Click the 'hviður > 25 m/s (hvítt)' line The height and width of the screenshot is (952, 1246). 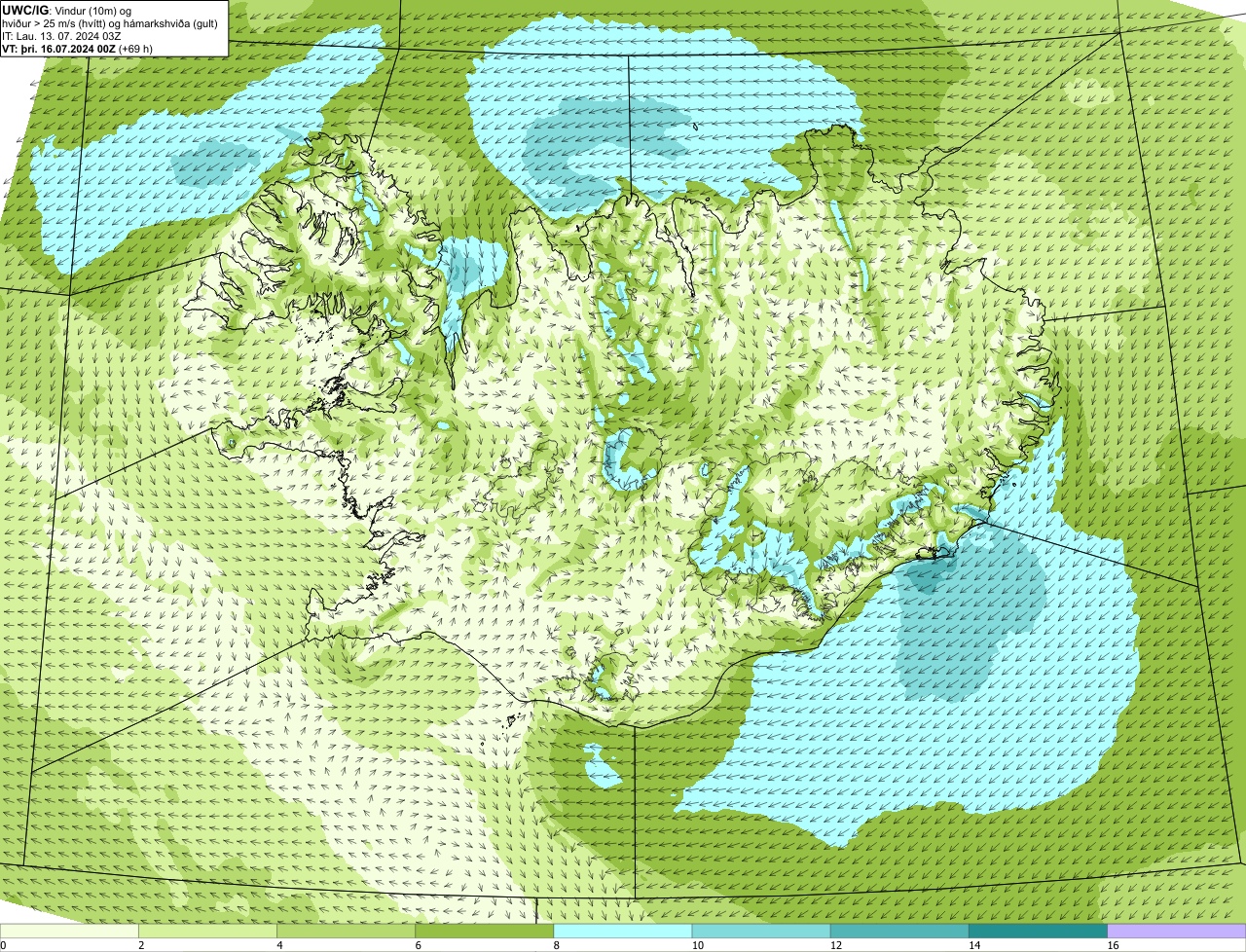(x=110, y=23)
